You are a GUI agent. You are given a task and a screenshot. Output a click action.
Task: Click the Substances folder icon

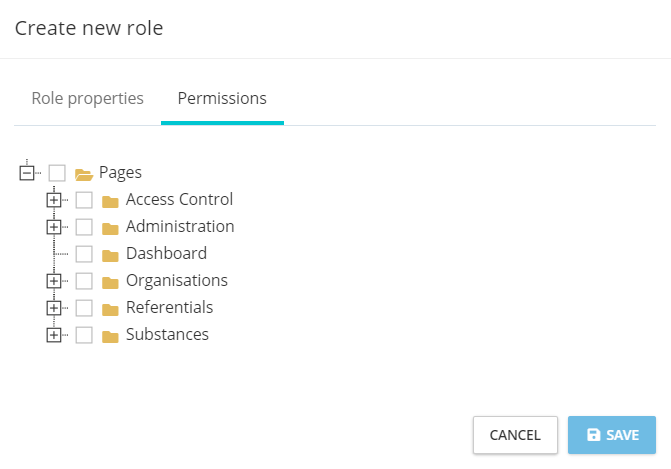111,335
